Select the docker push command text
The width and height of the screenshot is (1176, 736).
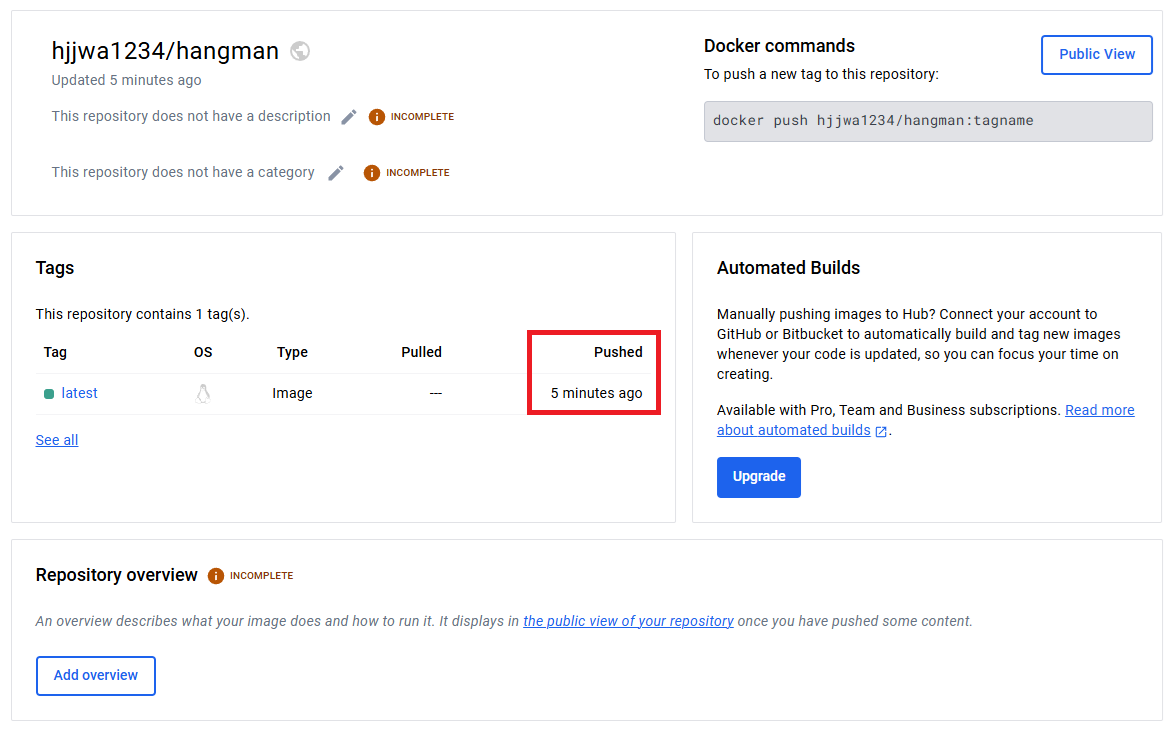click(x=870, y=120)
